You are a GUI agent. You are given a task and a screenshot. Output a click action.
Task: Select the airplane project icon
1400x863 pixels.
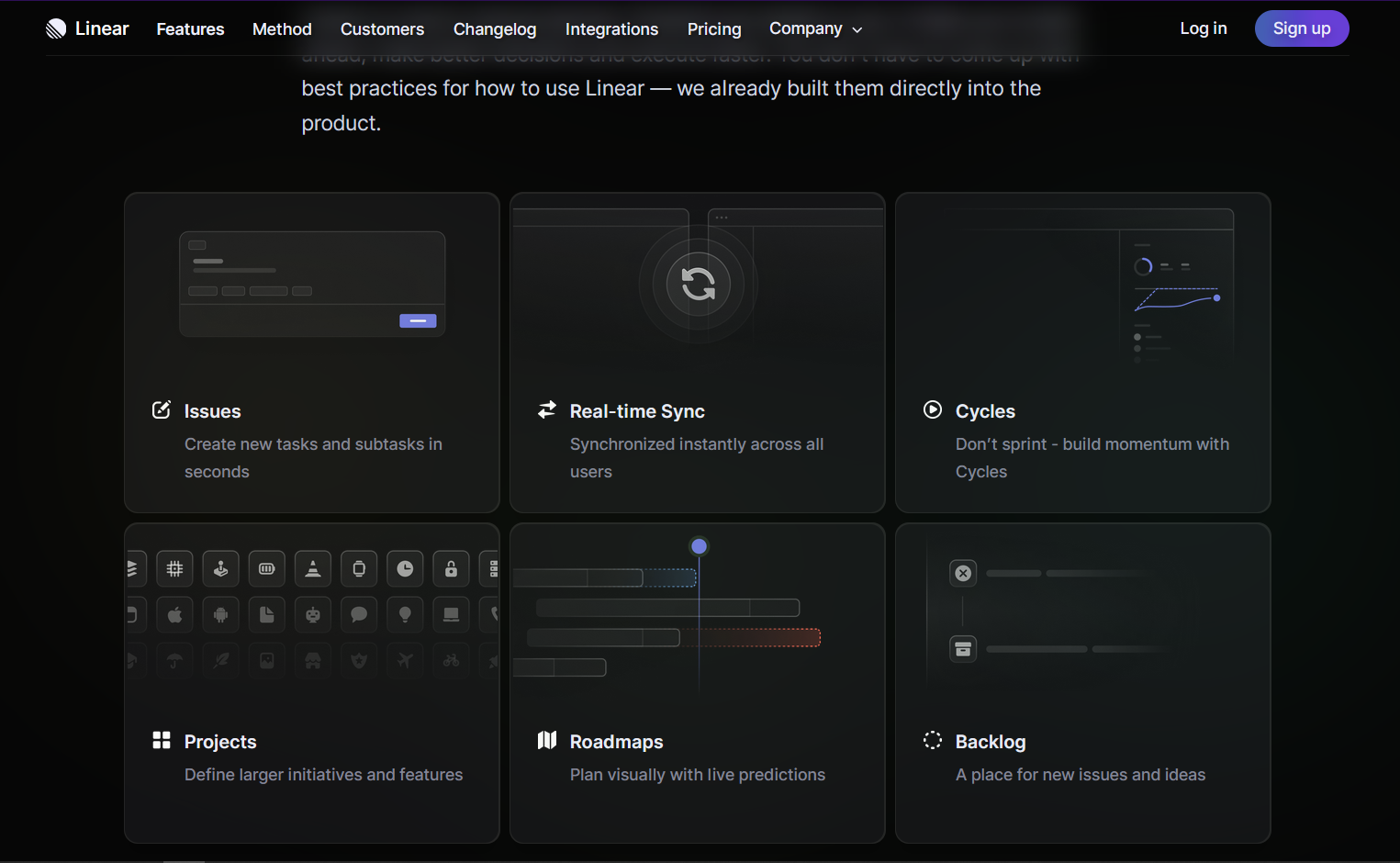[x=405, y=661]
